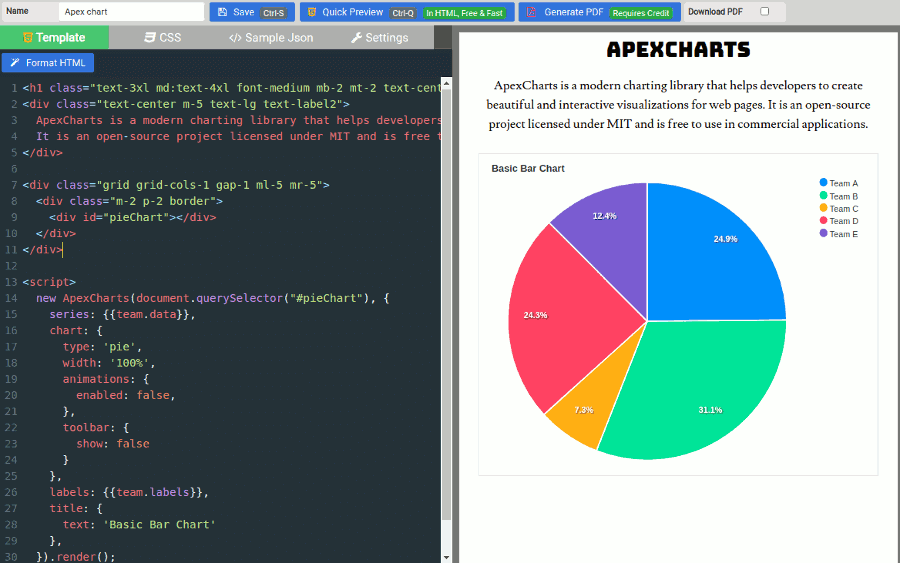Click code line 20 'enabled: false'

click(126, 395)
